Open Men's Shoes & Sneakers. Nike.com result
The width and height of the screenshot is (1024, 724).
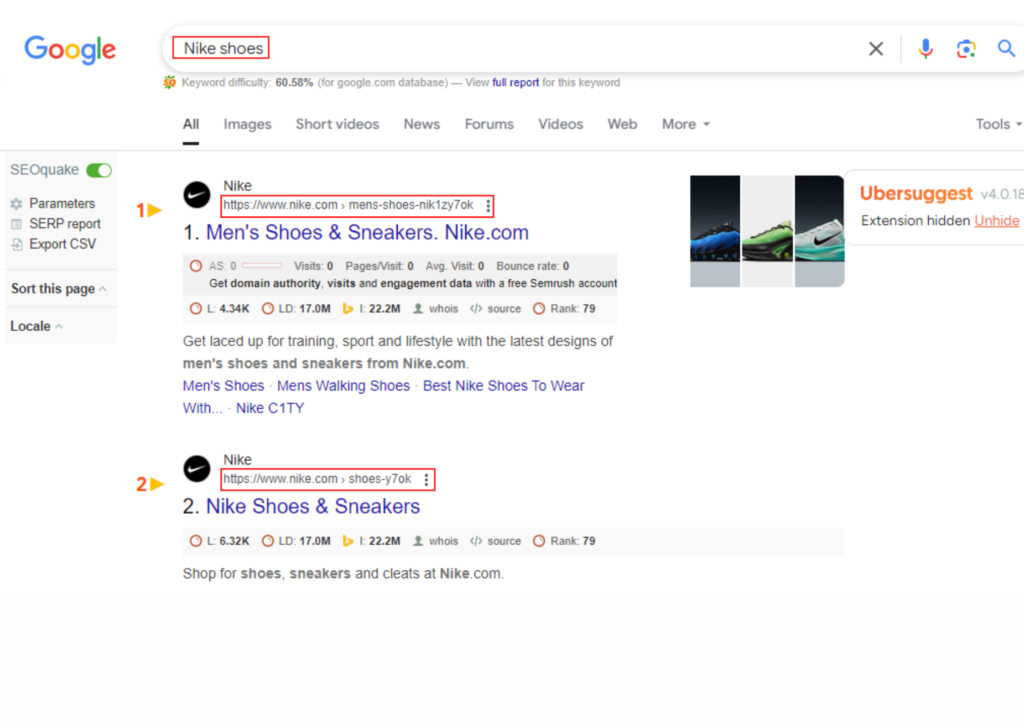(x=367, y=233)
